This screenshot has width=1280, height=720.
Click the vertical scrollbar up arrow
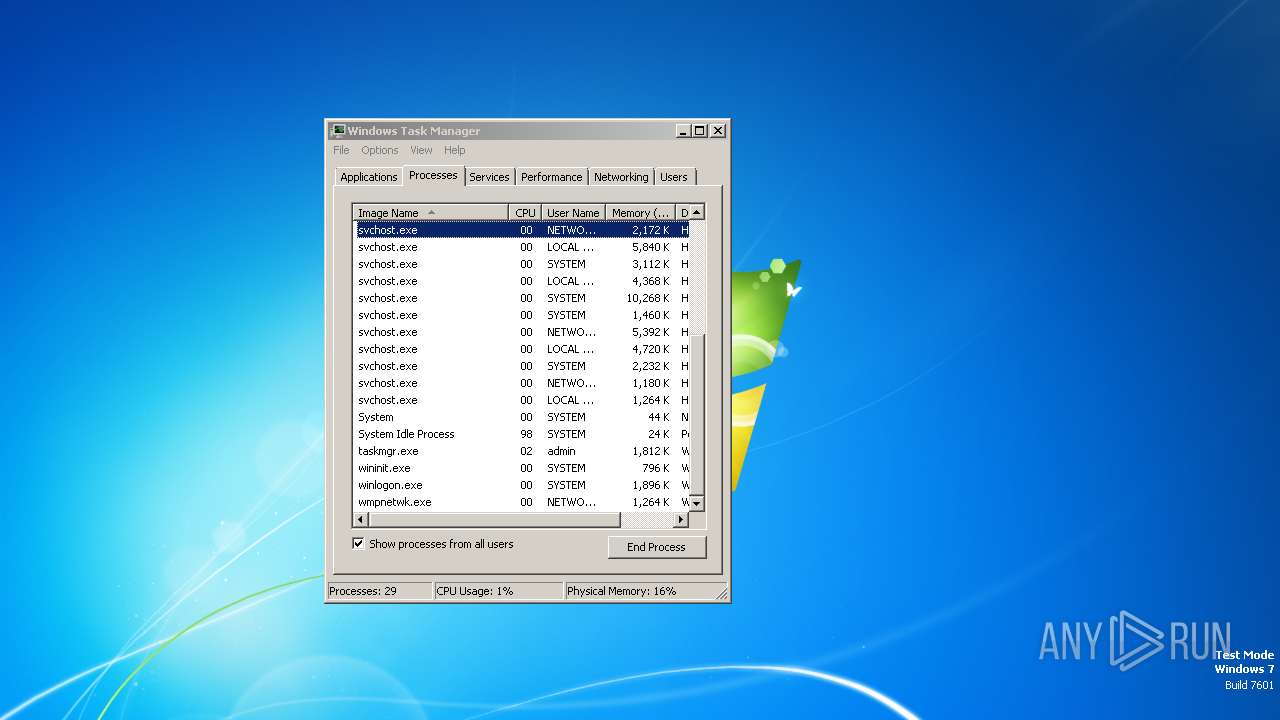697,212
